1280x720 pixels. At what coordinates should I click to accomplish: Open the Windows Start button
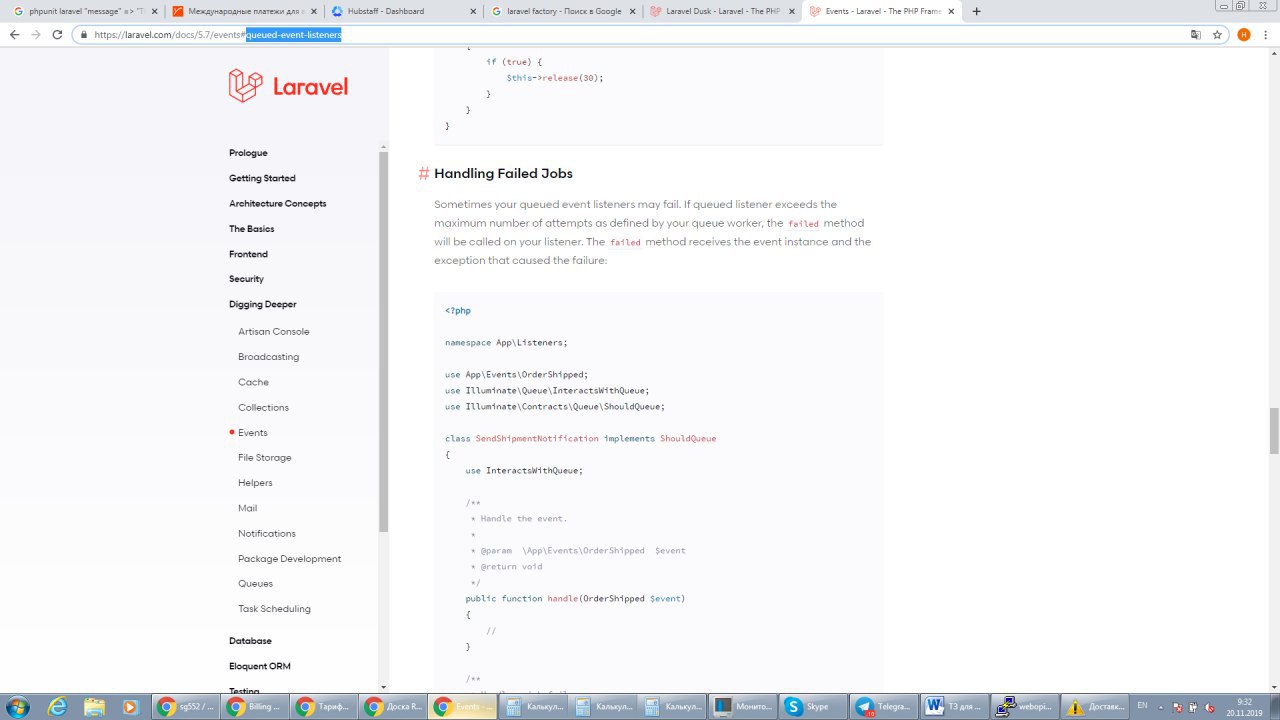[20, 706]
